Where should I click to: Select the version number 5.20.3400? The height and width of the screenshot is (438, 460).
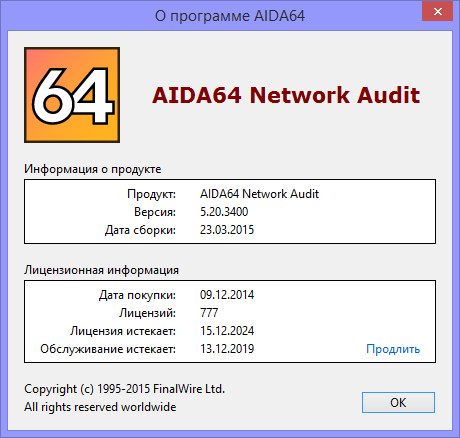(x=224, y=212)
